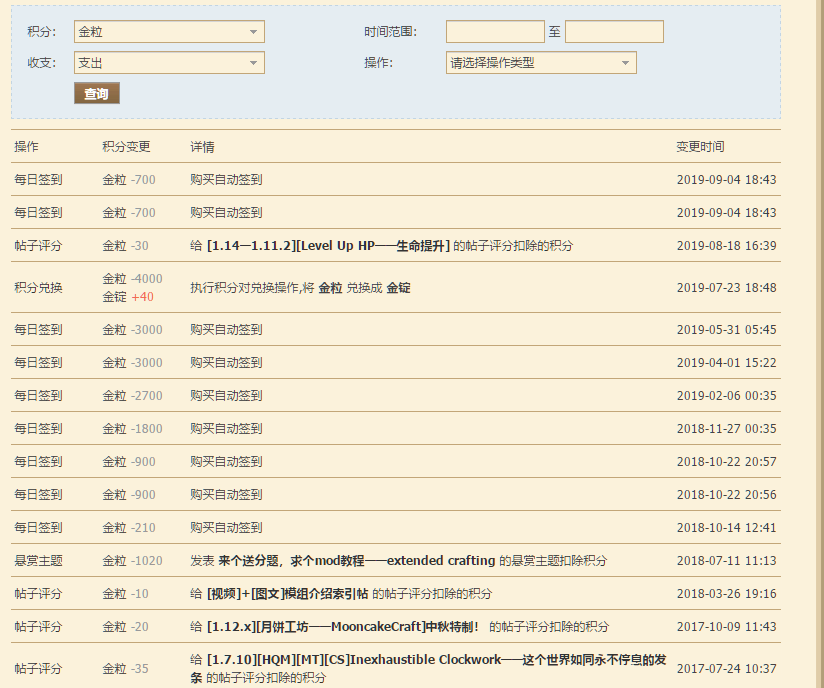The height and width of the screenshot is (688, 824).
Task: Click the 变更时间 column header
Action: point(700,147)
